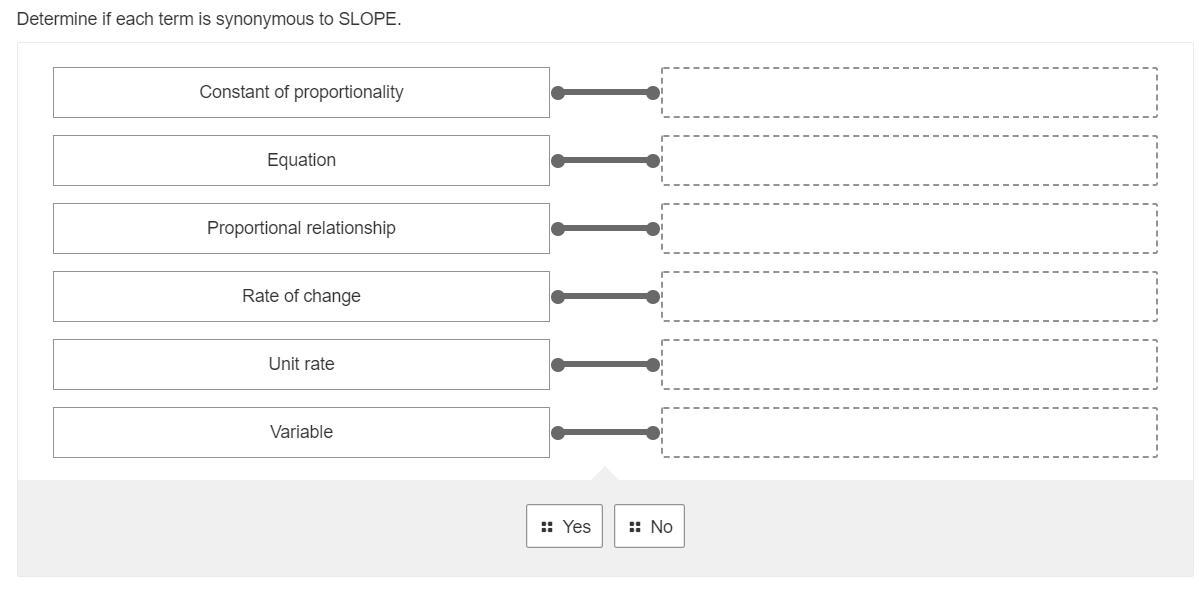
Task: Click the connector line next to Rate of change
Action: (605, 296)
